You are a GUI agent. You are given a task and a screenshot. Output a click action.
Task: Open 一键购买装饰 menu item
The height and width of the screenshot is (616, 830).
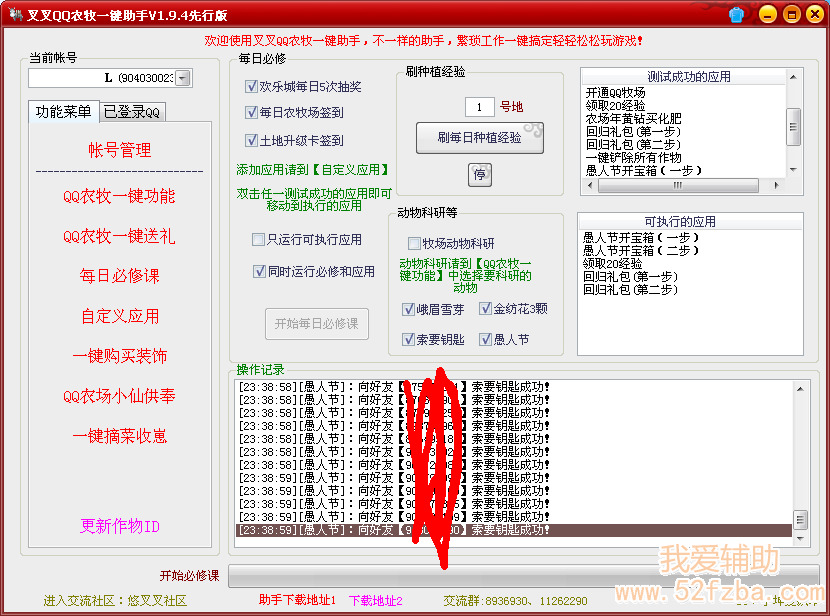tap(120, 356)
